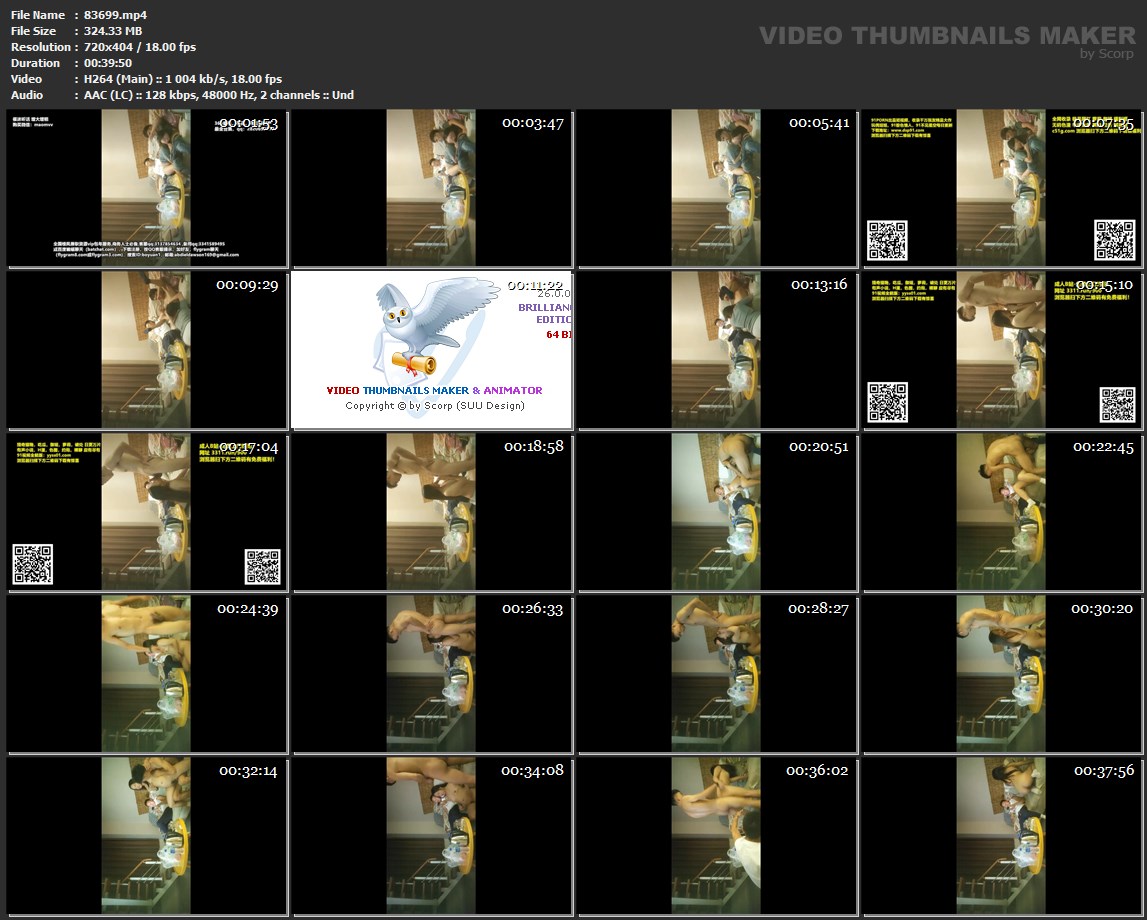Select the thumbnail at 00:18:58
This screenshot has height=920, width=1147.
(x=431, y=512)
